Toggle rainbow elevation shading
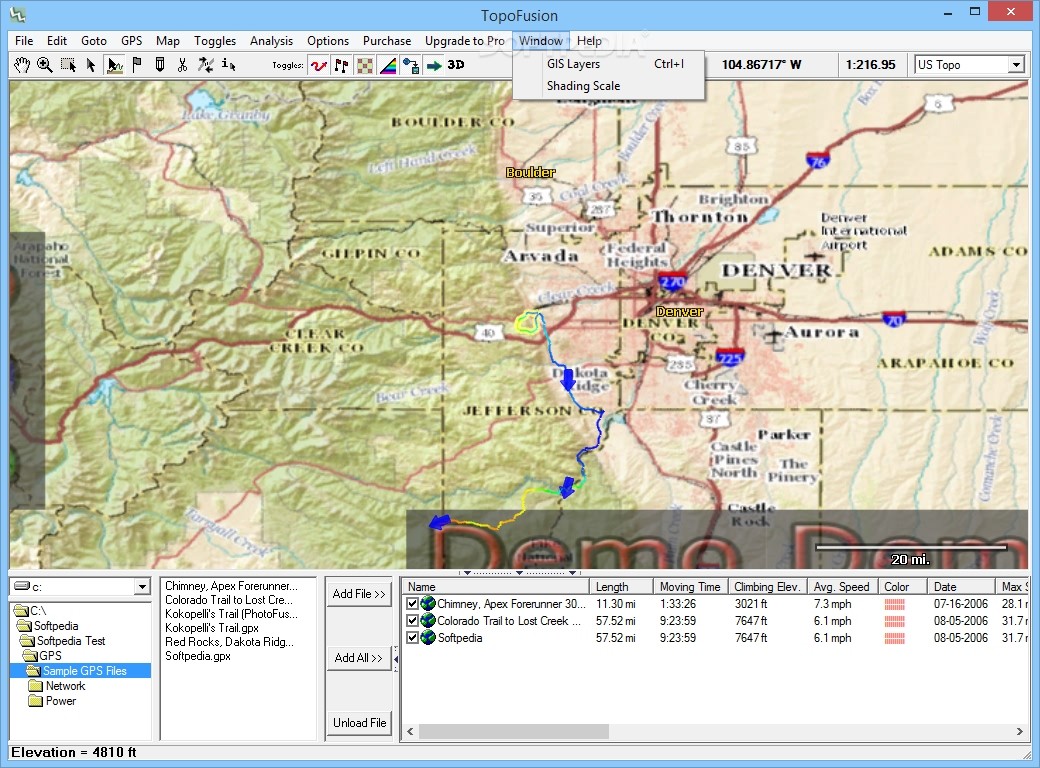Image resolution: width=1040 pixels, height=768 pixels. point(388,66)
